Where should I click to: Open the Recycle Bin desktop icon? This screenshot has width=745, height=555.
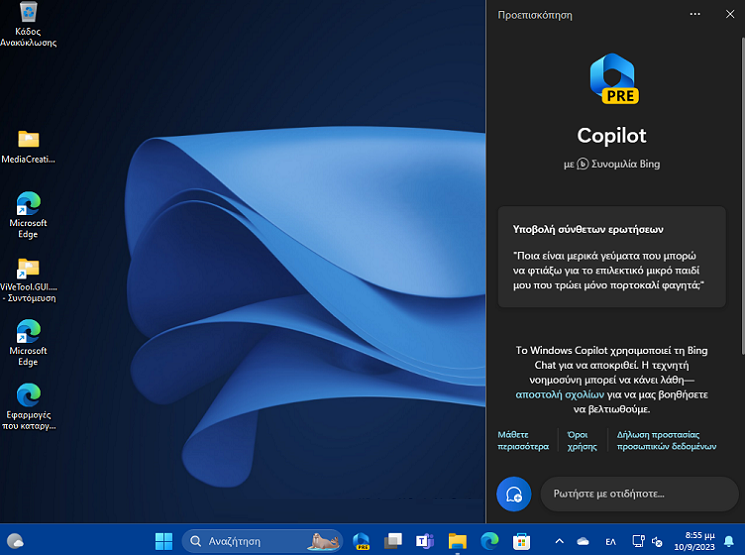(x=29, y=24)
